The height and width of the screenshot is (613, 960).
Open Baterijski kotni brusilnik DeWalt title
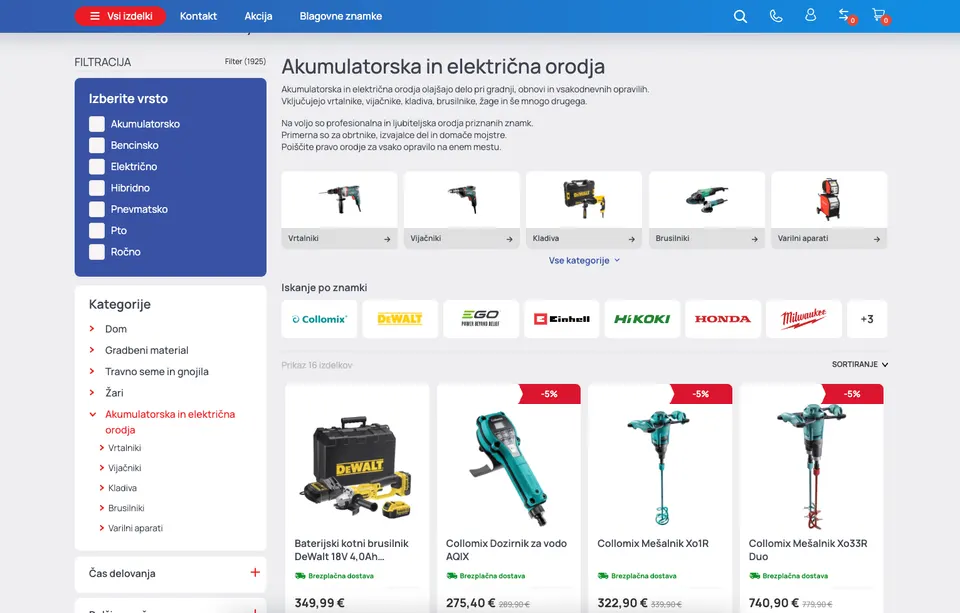click(351, 550)
